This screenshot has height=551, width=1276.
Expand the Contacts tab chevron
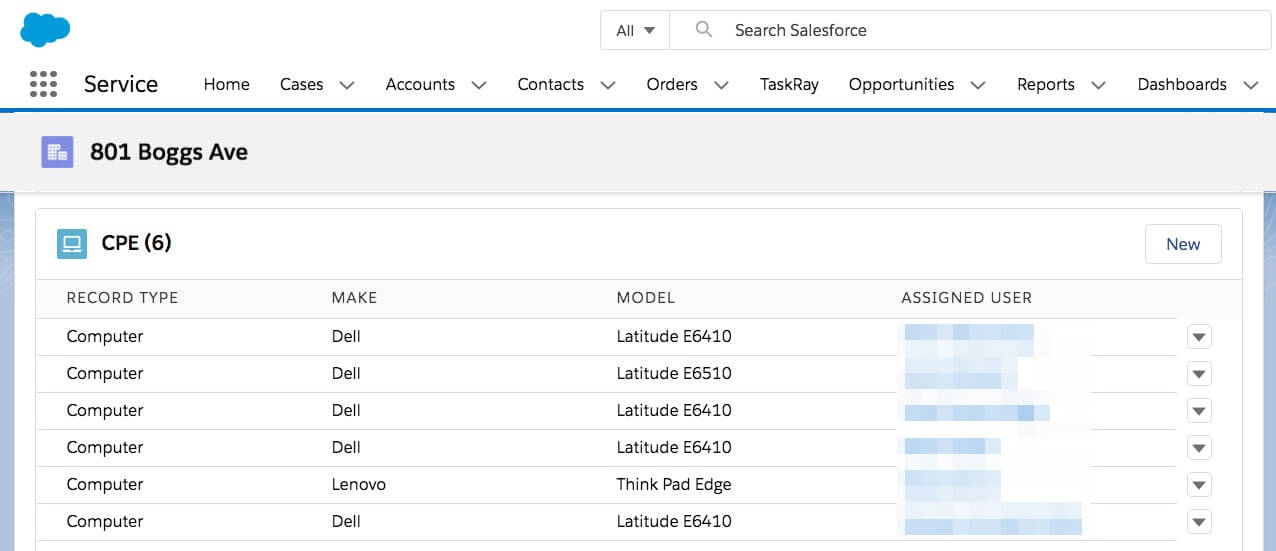click(x=608, y=85)
